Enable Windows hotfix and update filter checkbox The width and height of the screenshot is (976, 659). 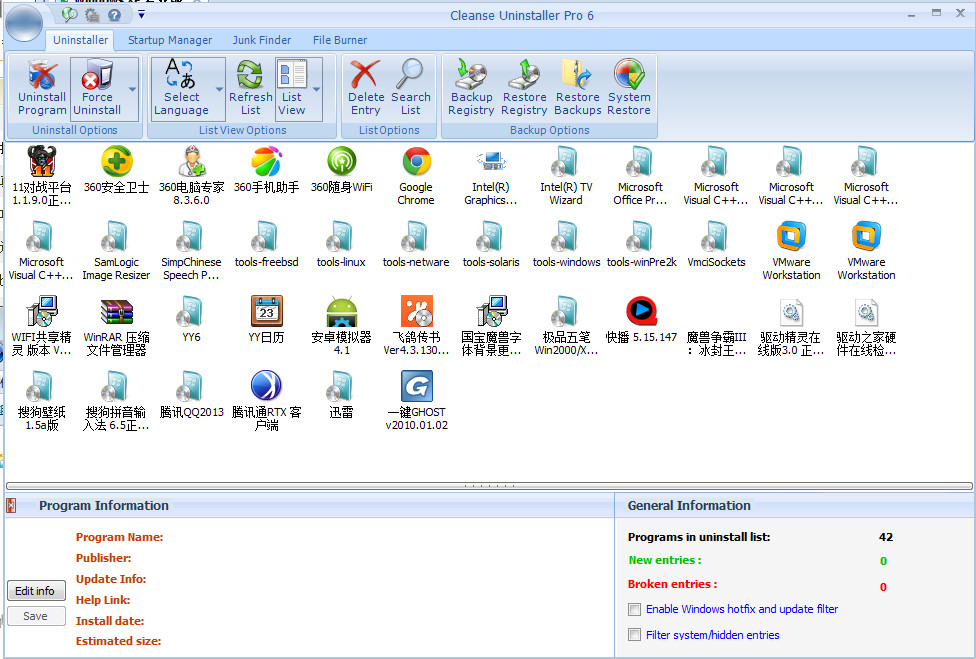[634, 609]
